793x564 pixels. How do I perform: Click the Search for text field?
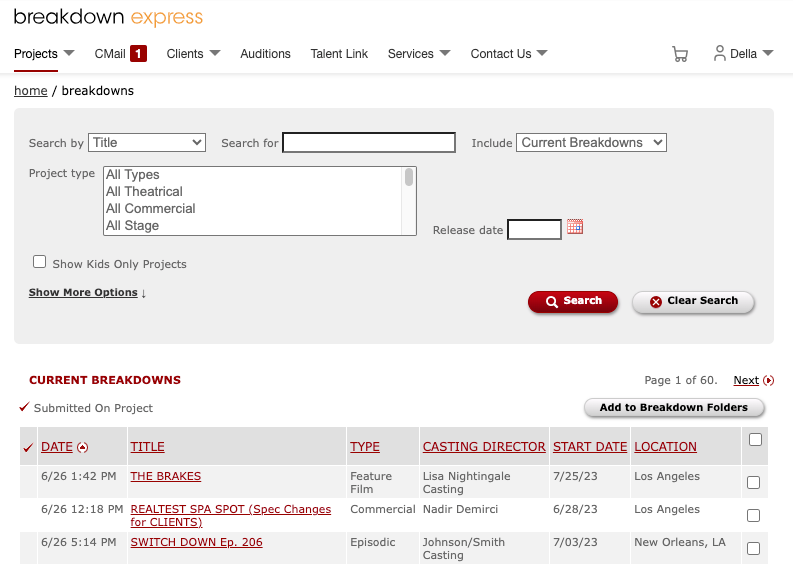click(369, 143)
